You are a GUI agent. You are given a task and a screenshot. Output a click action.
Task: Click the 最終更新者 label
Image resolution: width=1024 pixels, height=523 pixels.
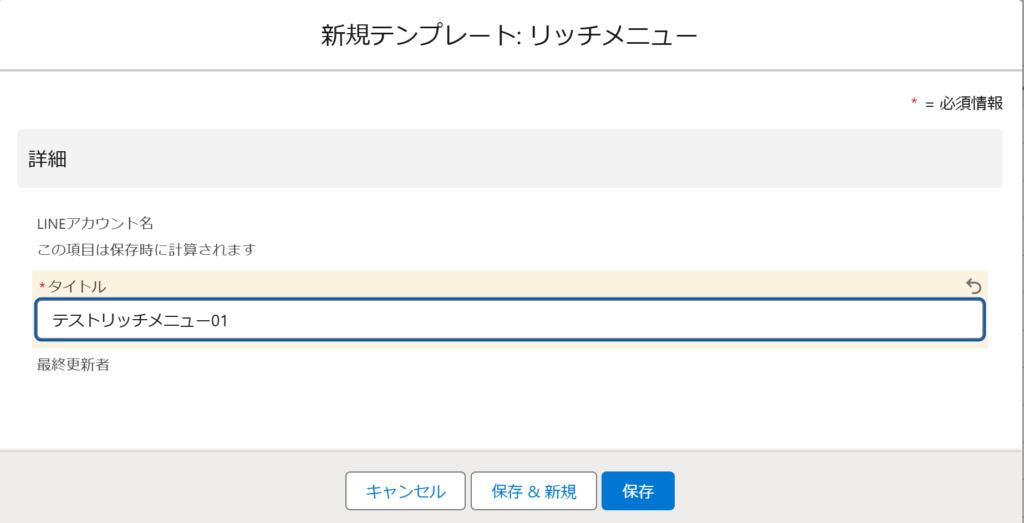tap(72, 365)
